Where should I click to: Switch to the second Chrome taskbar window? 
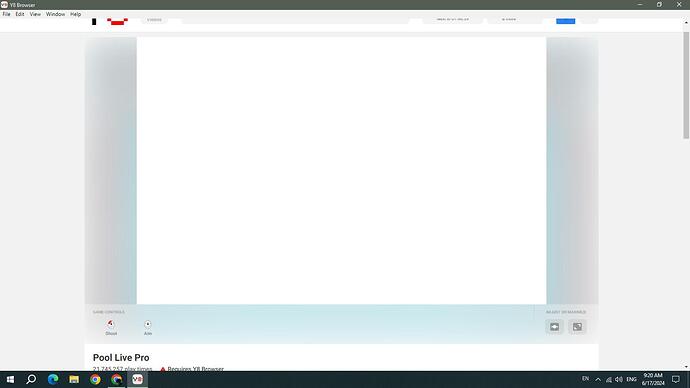pyautogui.click(x=116, y=379)
